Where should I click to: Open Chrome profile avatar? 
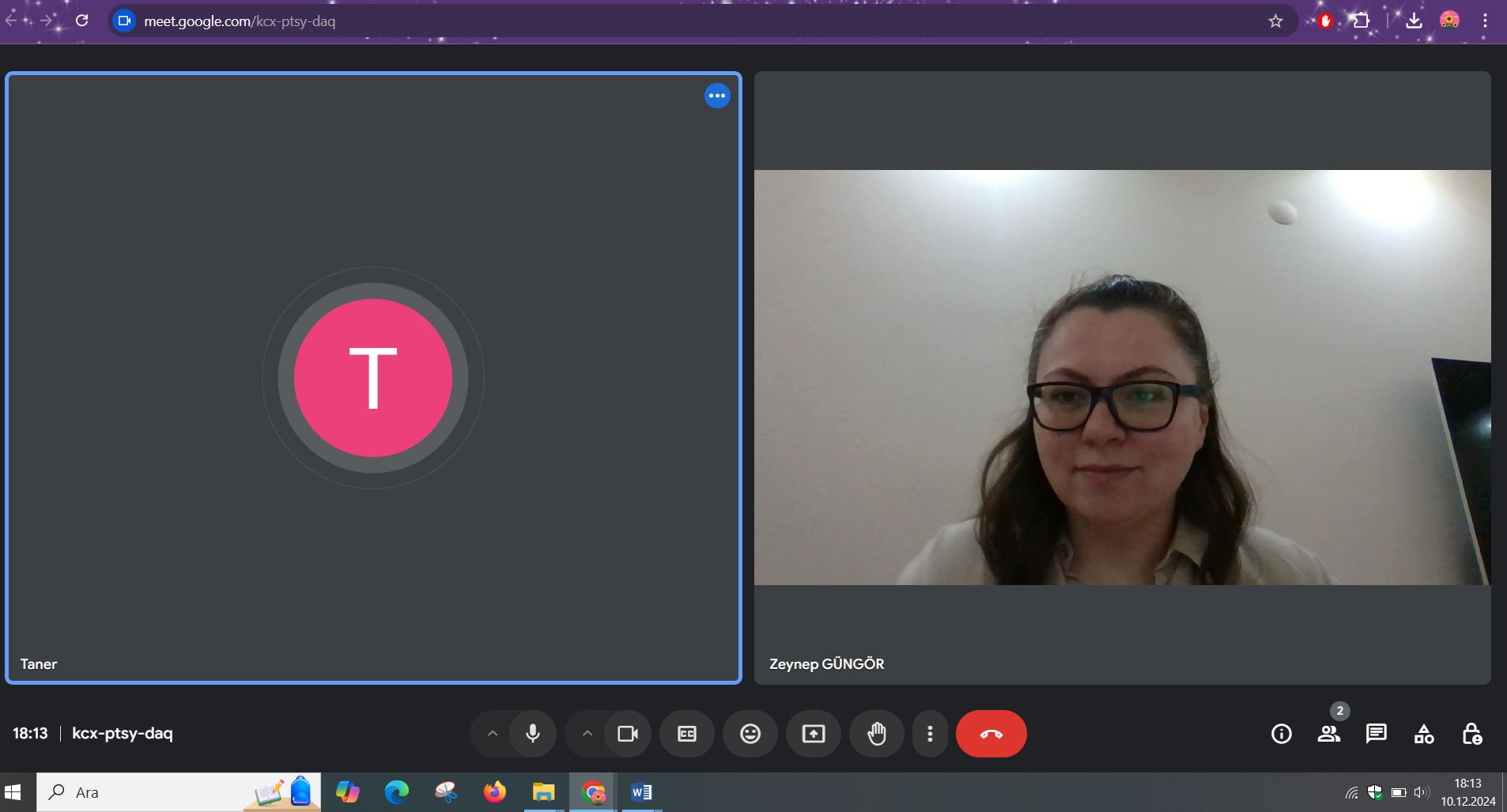pyautogui.click(x=1449, y=21)
